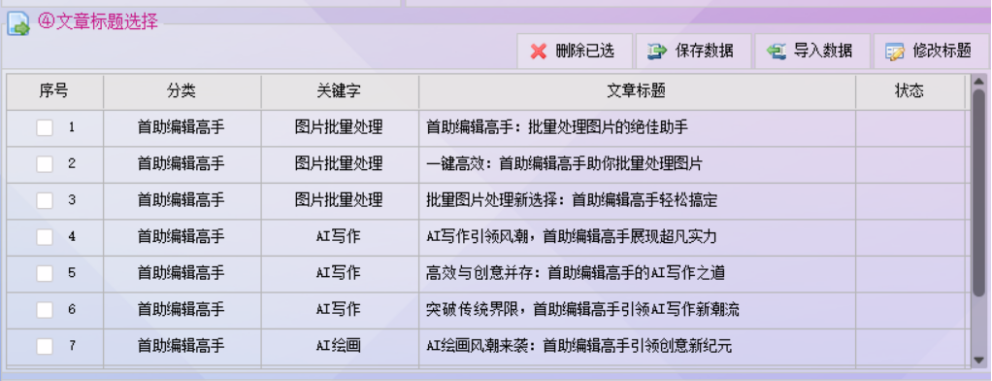Image resolution: width=992 pixels, height=381 pixels.
Task: Click the vertical scrollbar thumb
Action: [x=978, y=193]
